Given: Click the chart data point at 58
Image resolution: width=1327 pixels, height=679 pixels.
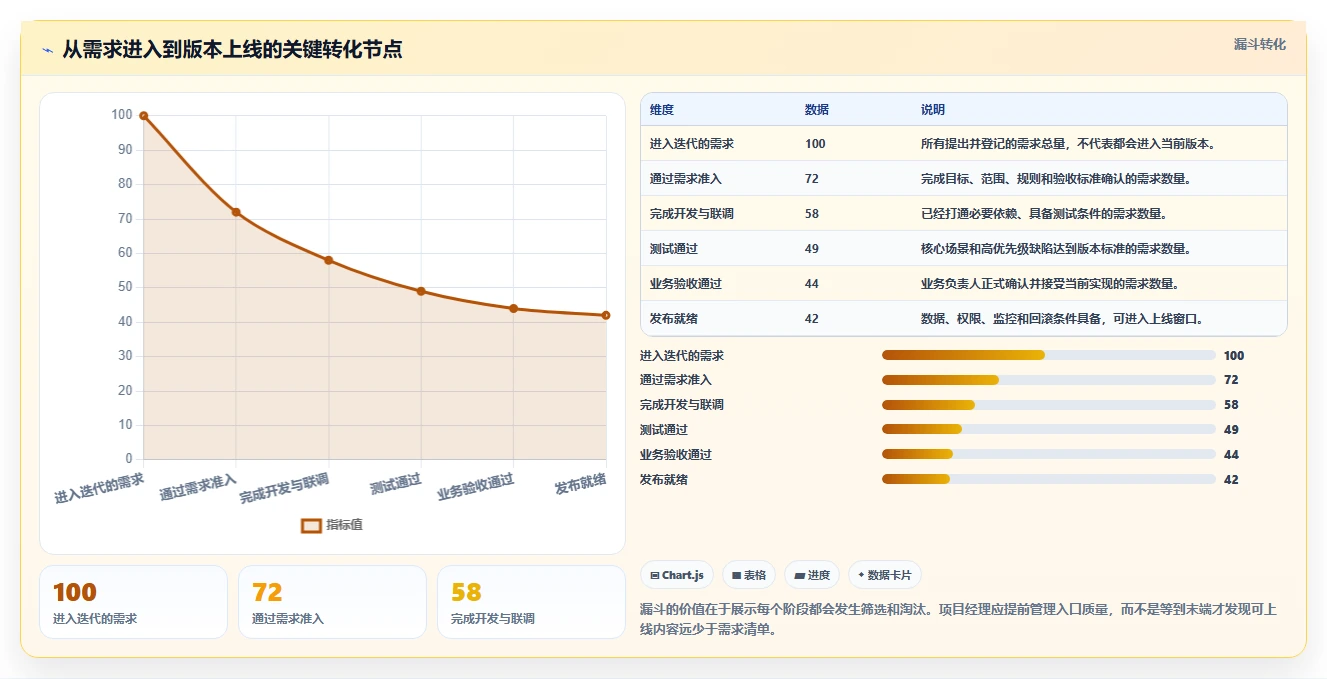Looking at the screenshot, I should (x=328, y=260).
